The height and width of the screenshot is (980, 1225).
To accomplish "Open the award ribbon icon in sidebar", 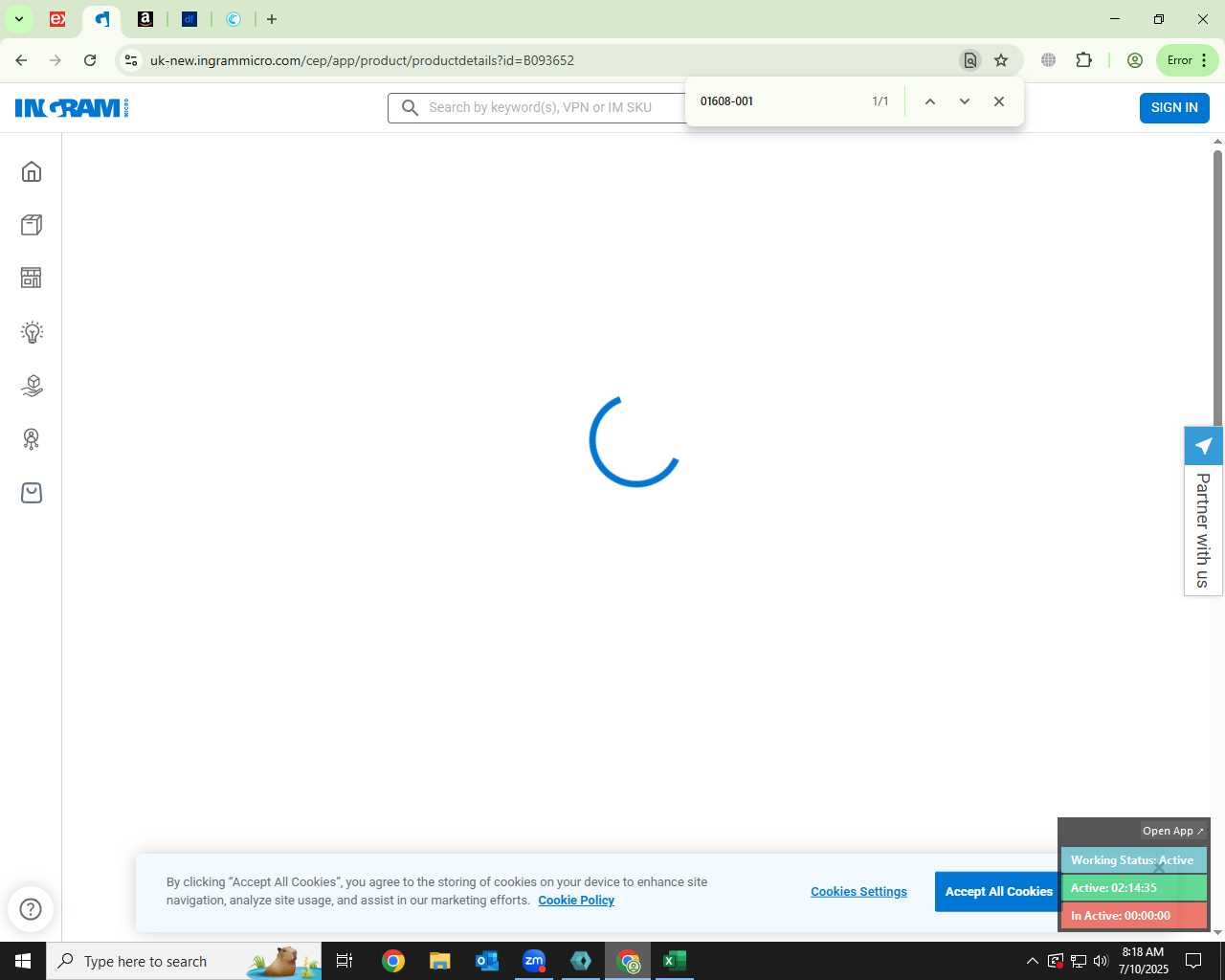I will click(32, 439).
